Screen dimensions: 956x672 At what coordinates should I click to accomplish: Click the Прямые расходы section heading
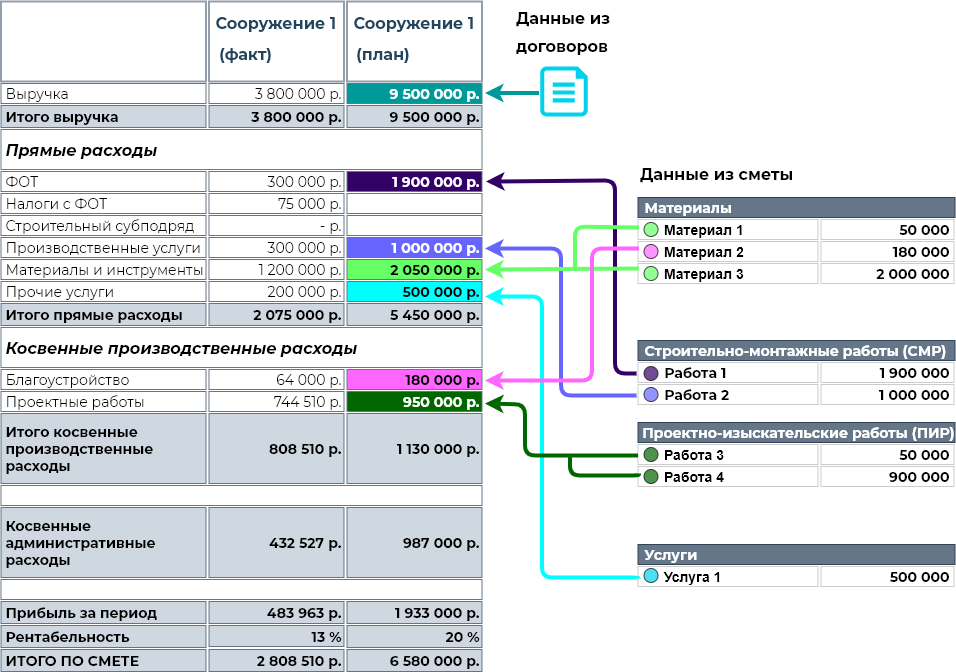(241, 150)
